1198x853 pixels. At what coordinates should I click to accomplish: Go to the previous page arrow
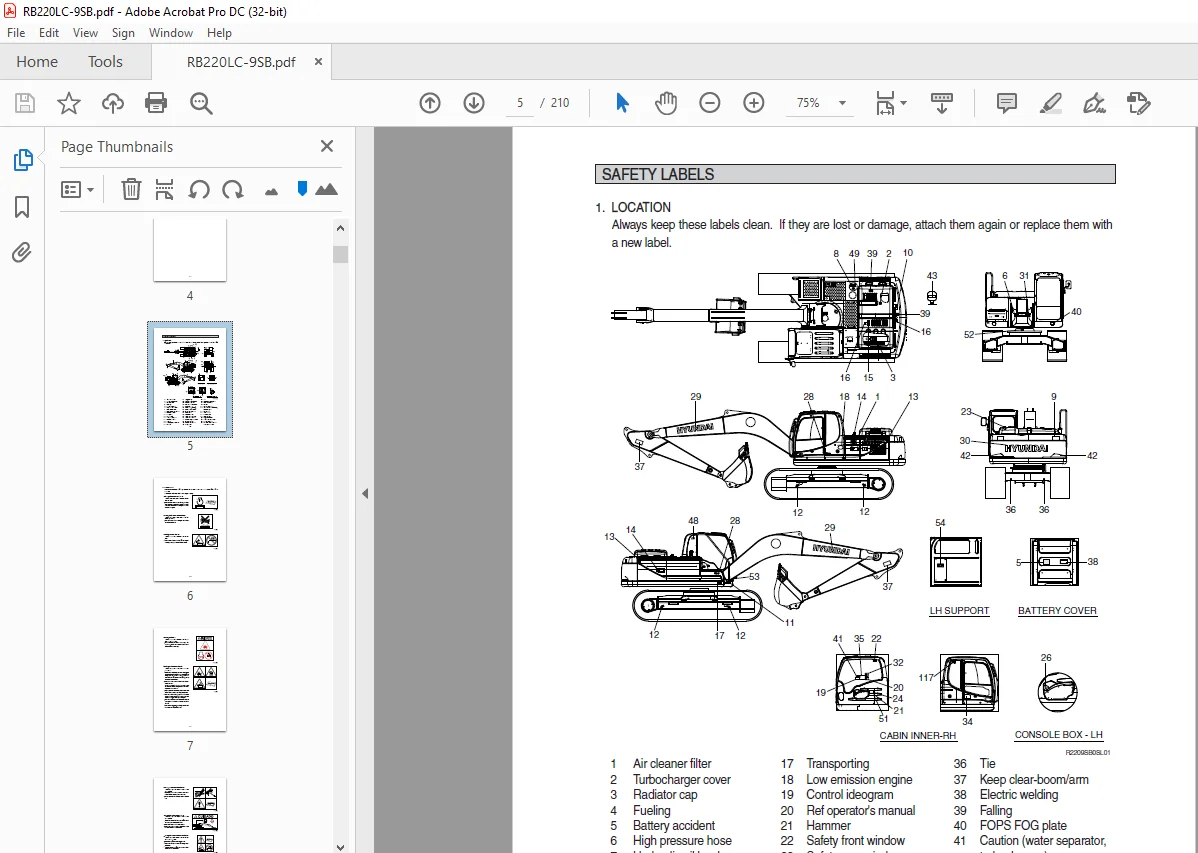coord(430,102)
